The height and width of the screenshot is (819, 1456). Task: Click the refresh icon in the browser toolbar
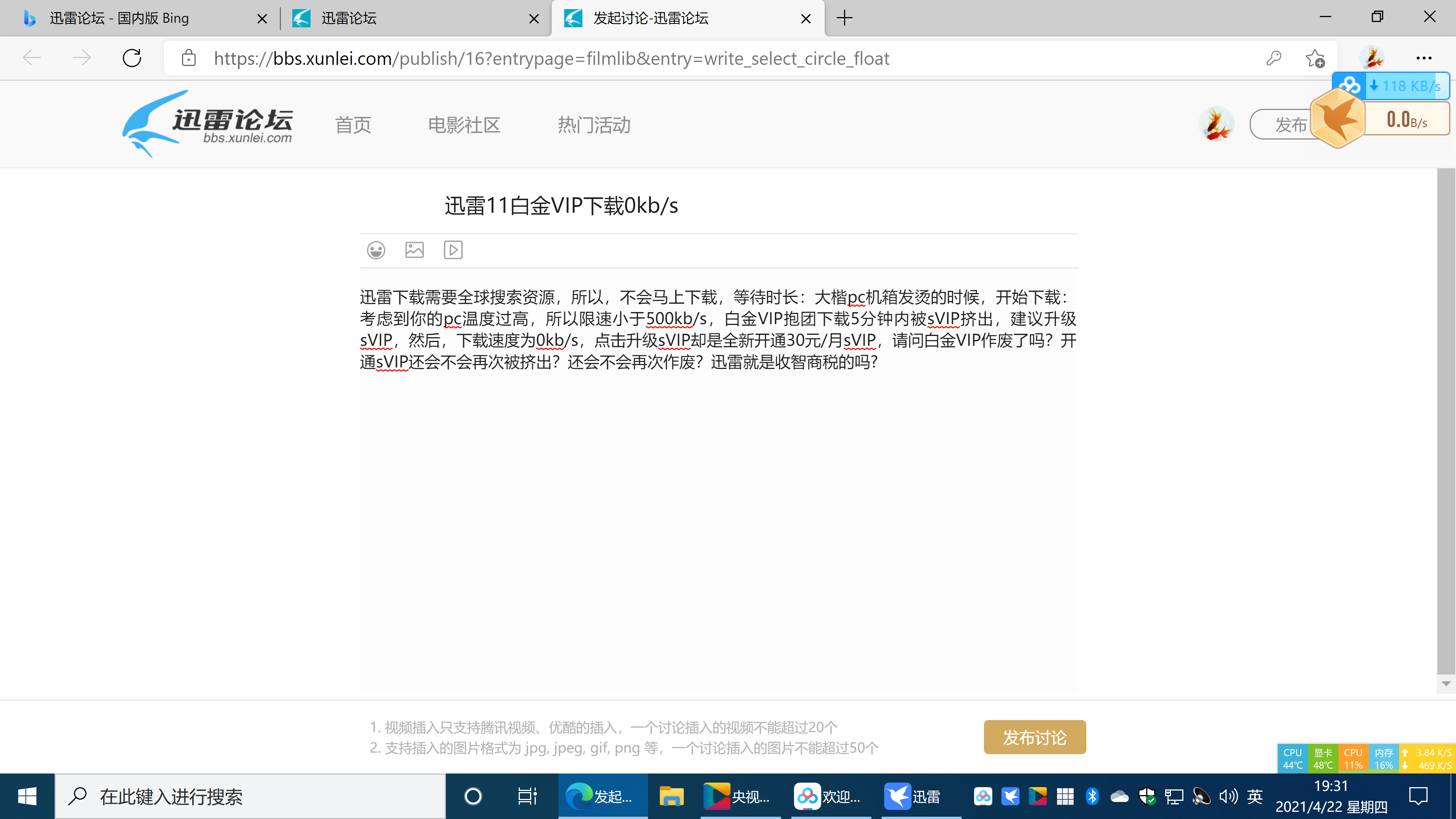click(x=131, y=58)
